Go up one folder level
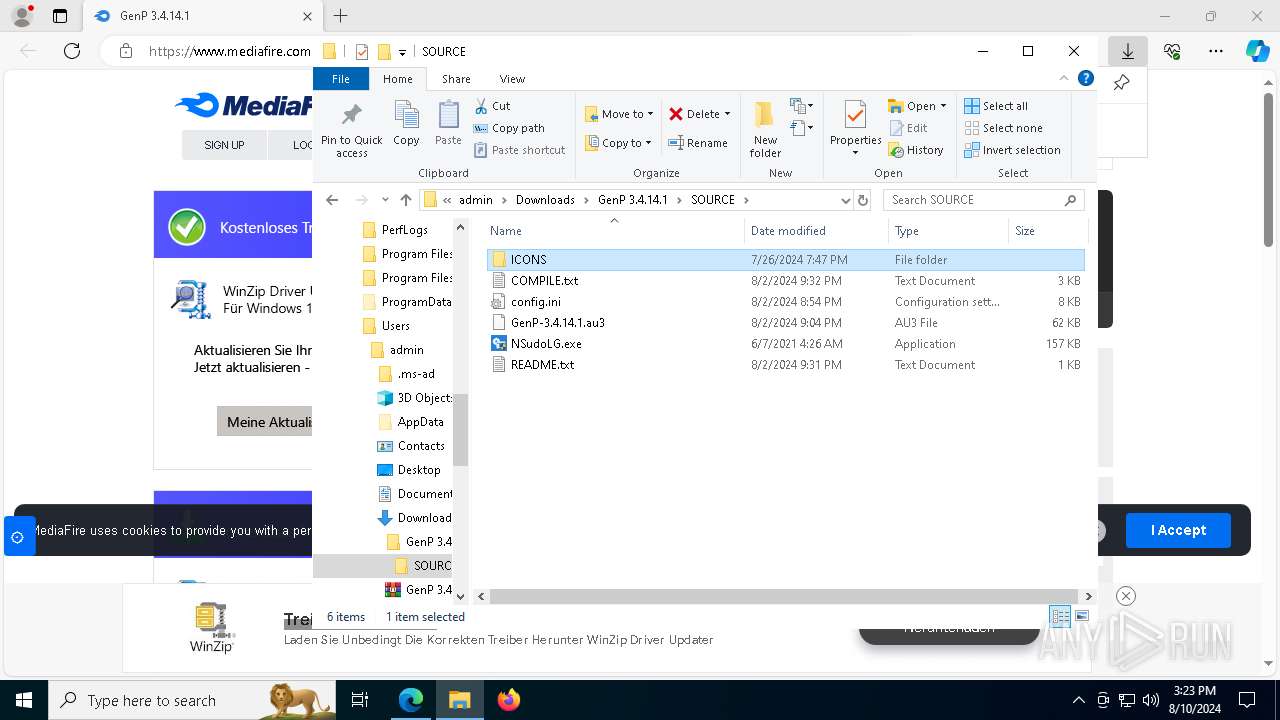Screen dimensions: 1280x720 [405, 200]
